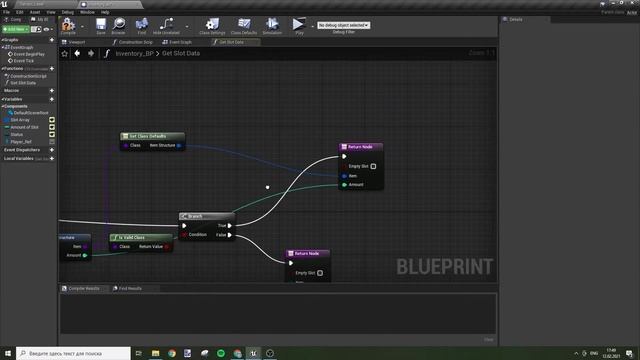Select the lower Return Node header
640x360 pixels.
coord(308,253)
